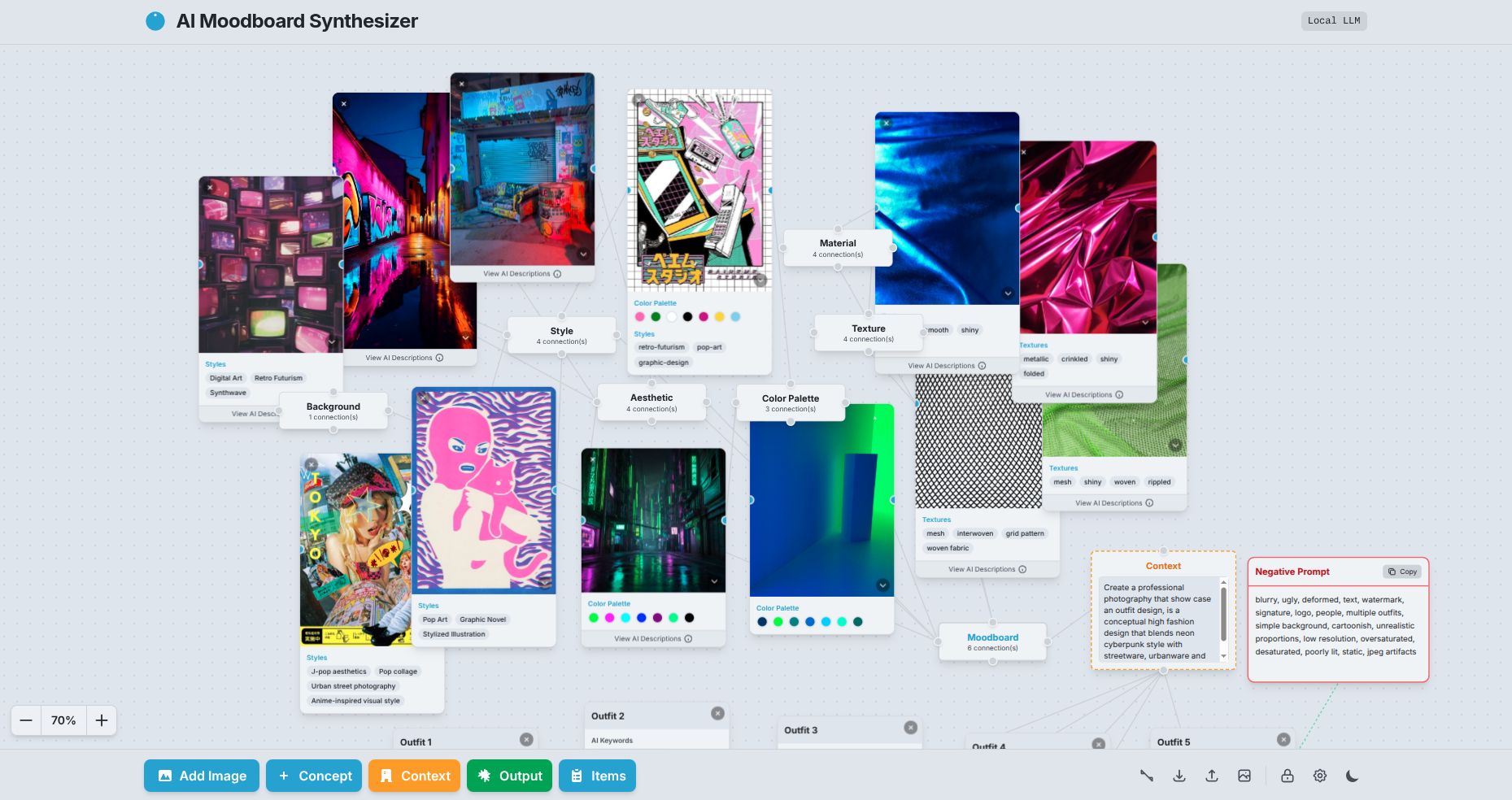Remove the retro TV wall image
Image resolution: width=1512 pixels, height=800 pixels.
tap(210, 187)
